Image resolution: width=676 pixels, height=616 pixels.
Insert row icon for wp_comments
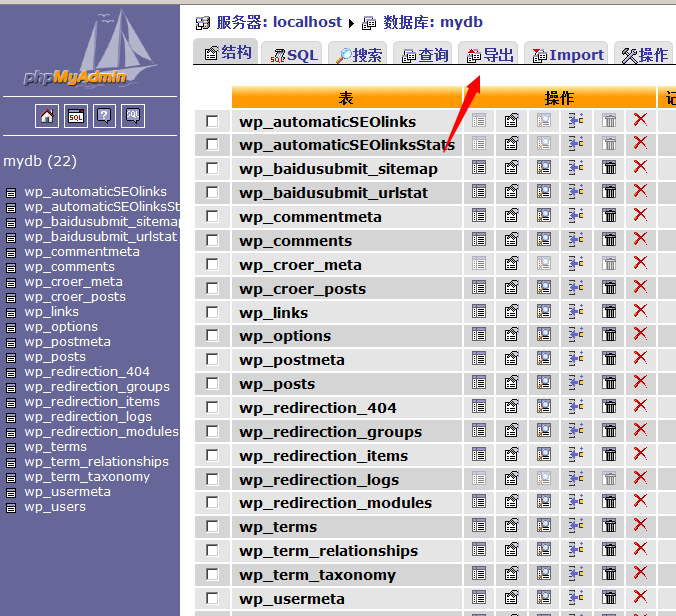(x=576, y=239)
